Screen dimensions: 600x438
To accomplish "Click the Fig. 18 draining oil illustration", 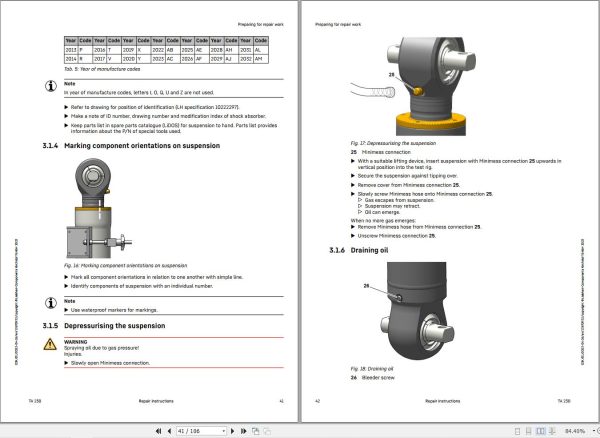I will pos(409,311).
